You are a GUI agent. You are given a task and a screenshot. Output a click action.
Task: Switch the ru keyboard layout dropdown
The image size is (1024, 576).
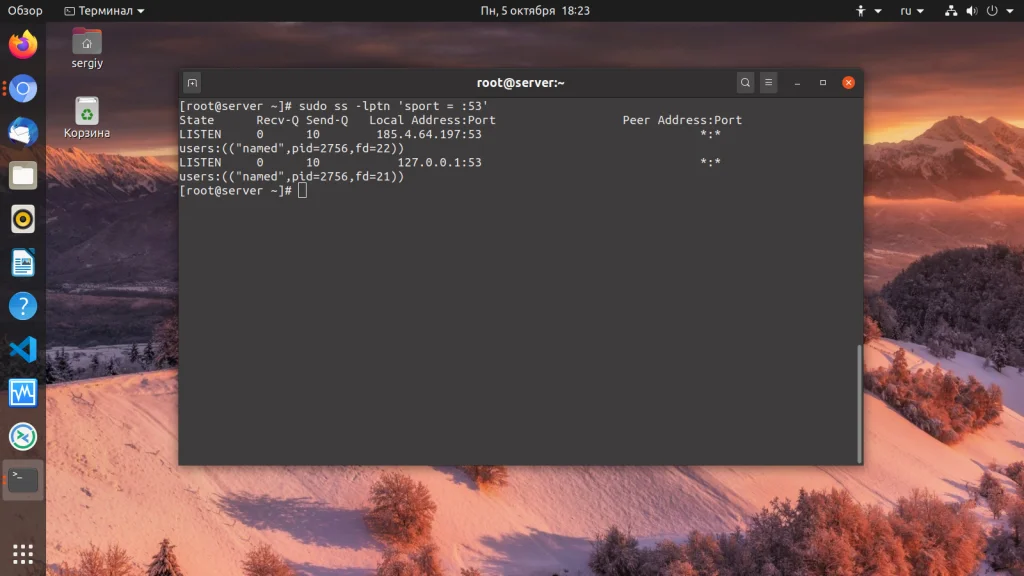point(912,10)
